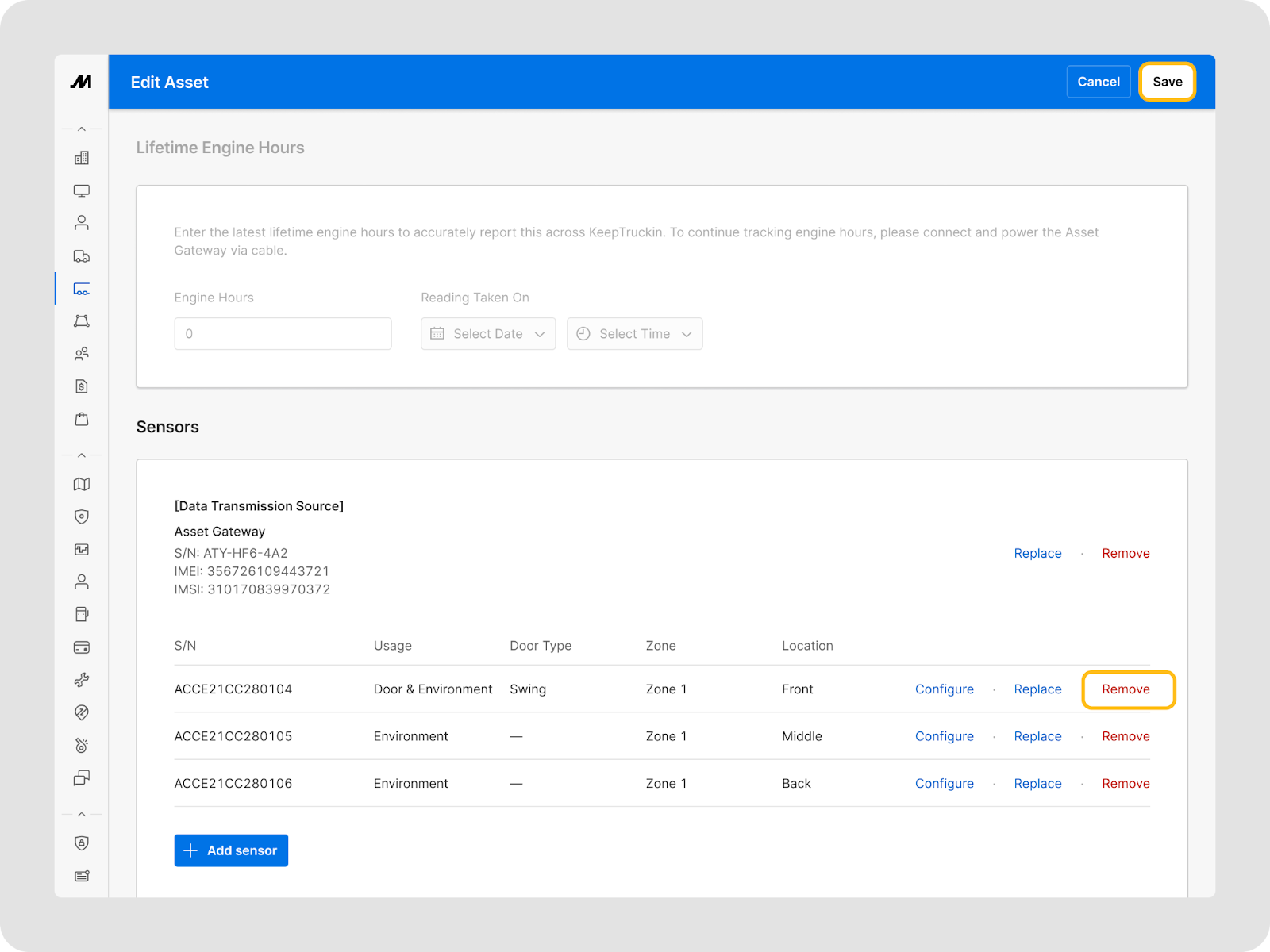Click the Save button

click(1167, 82)
